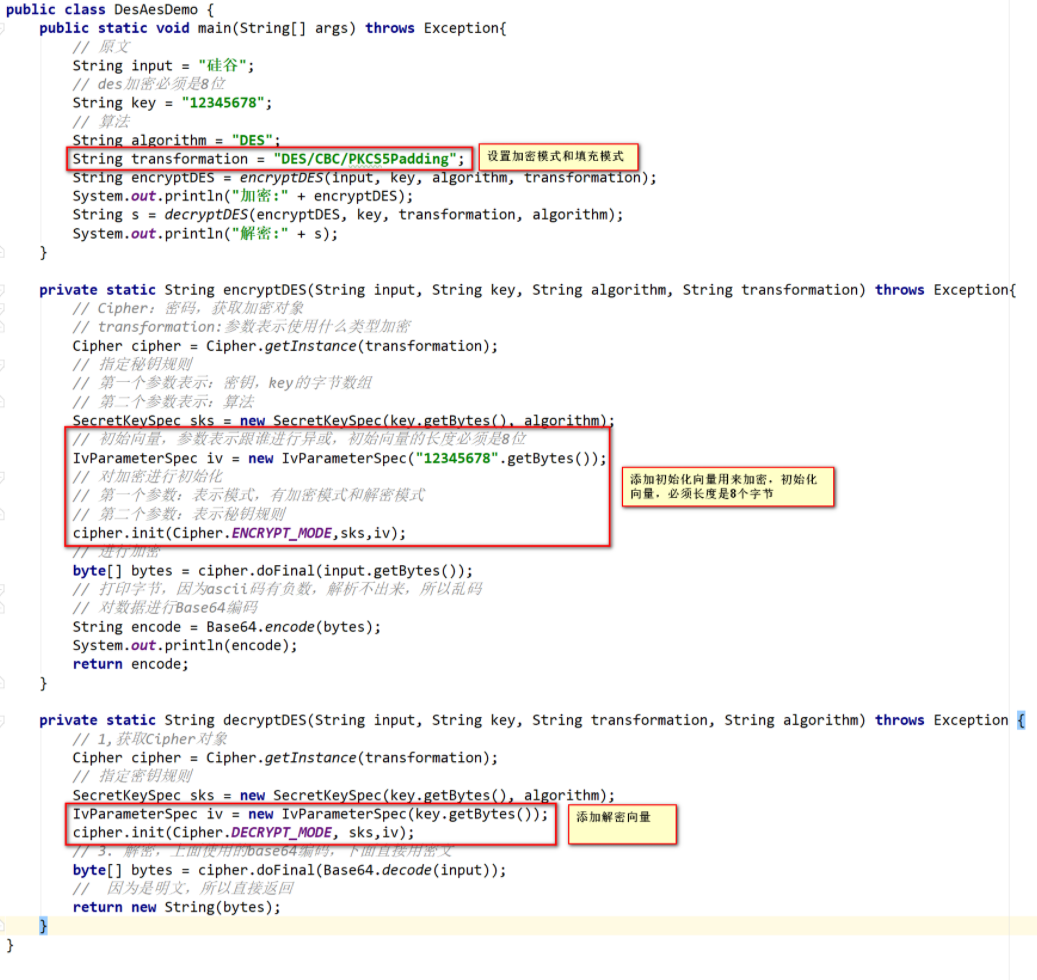1037x980 pixels.
Task: Click the encryptDES method call in main
Action: (x=281, y=177)
